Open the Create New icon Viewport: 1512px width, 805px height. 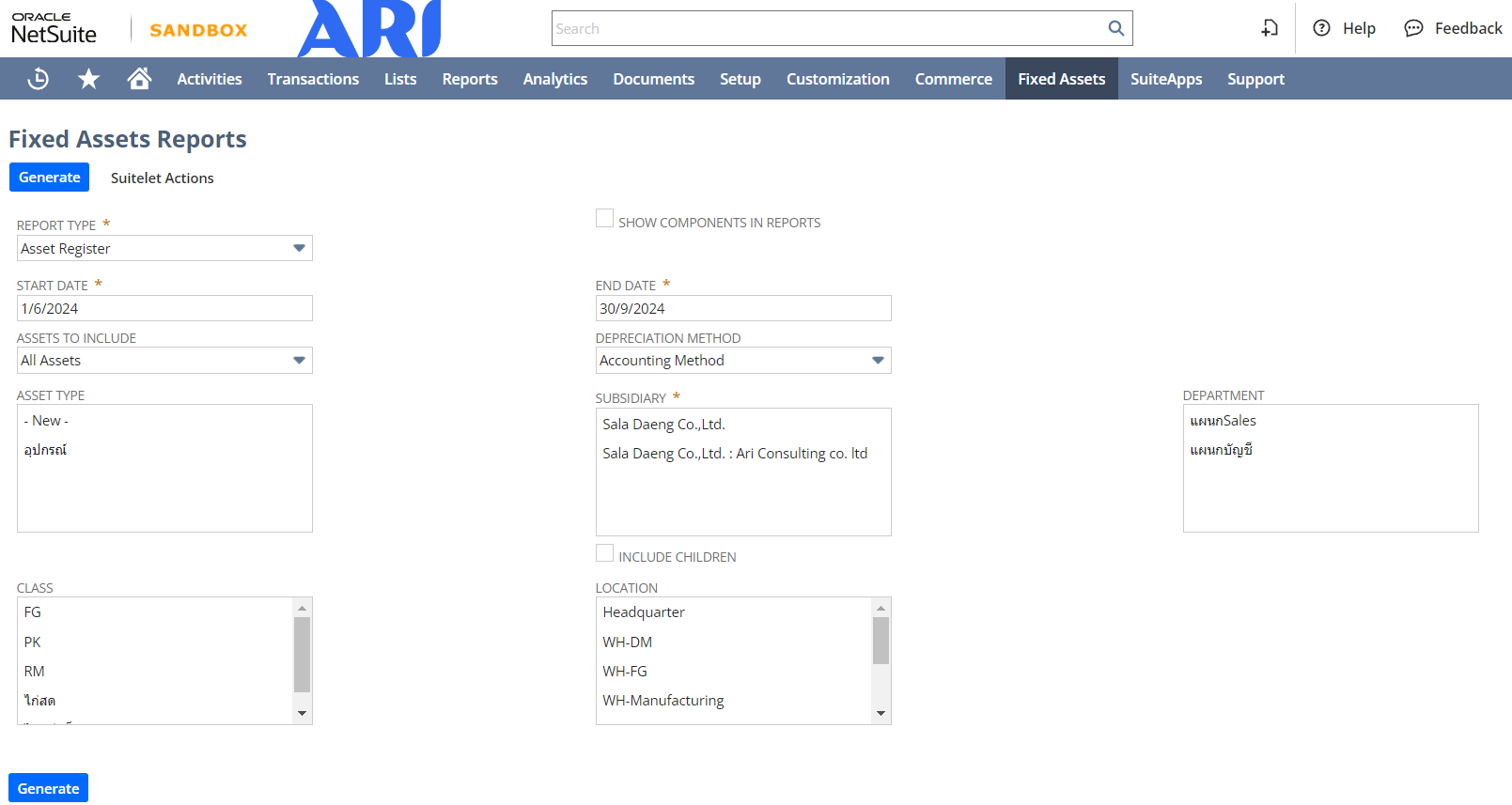click(1270, 28)
